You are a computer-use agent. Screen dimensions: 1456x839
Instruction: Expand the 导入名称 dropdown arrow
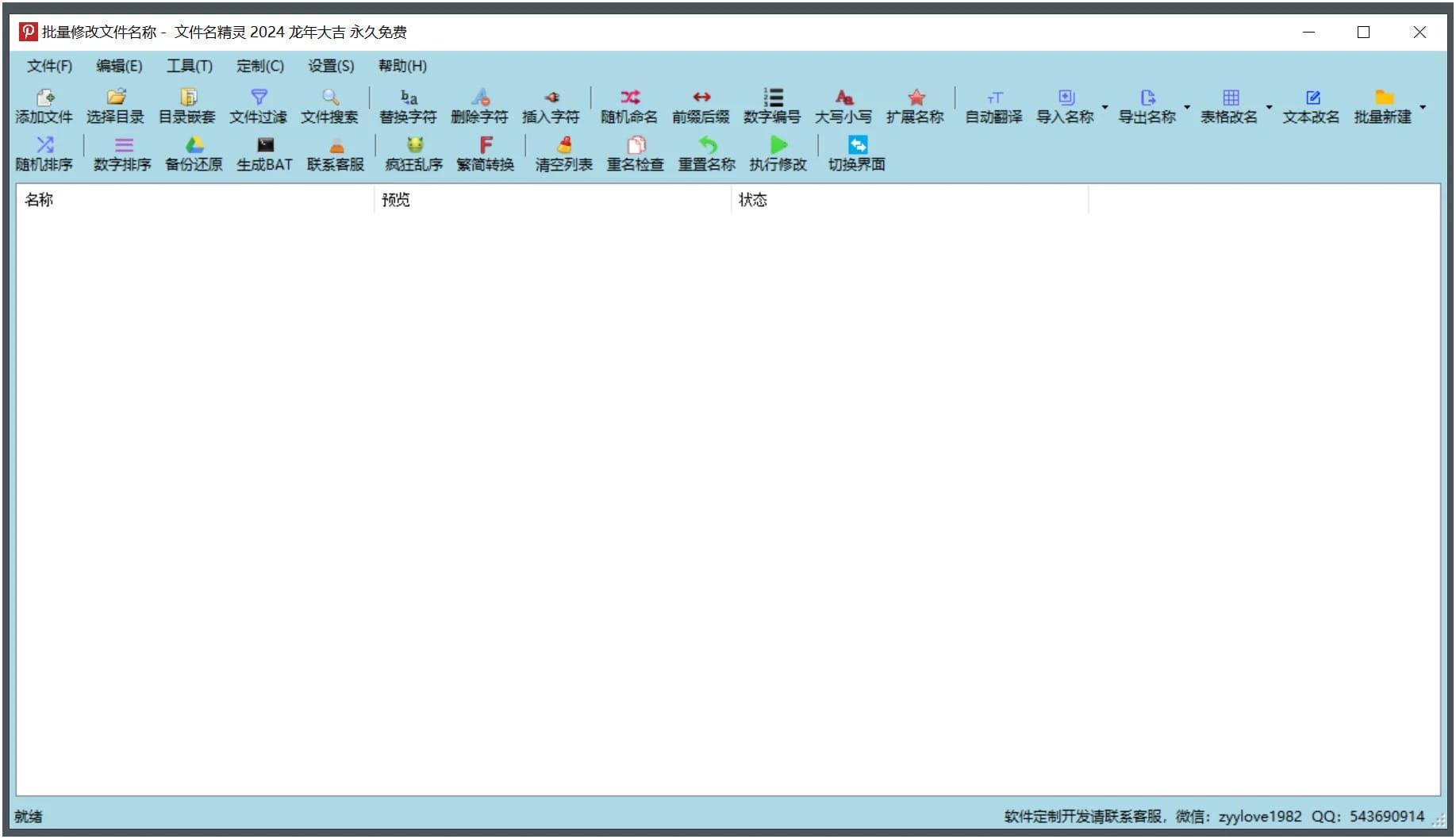click(1105, 107)
